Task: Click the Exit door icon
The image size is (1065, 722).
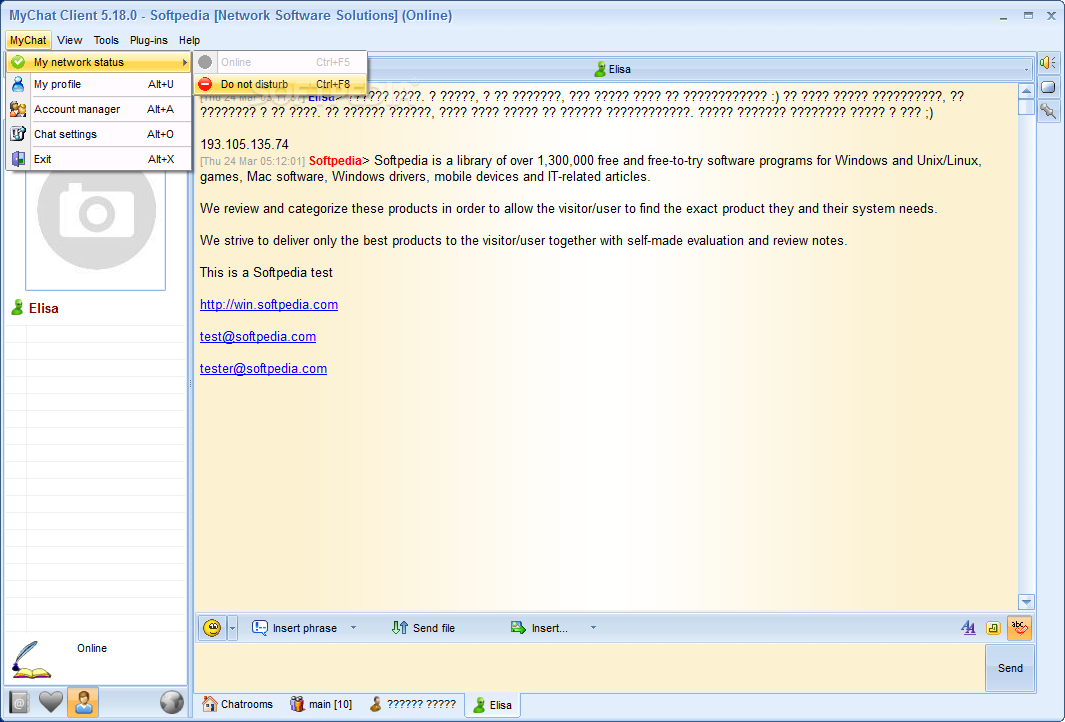Action: 18,160
